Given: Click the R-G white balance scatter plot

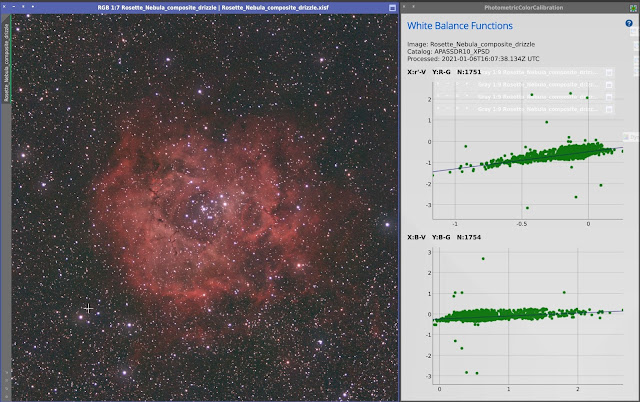Looking at the screenshot, I should coord(527,150).
